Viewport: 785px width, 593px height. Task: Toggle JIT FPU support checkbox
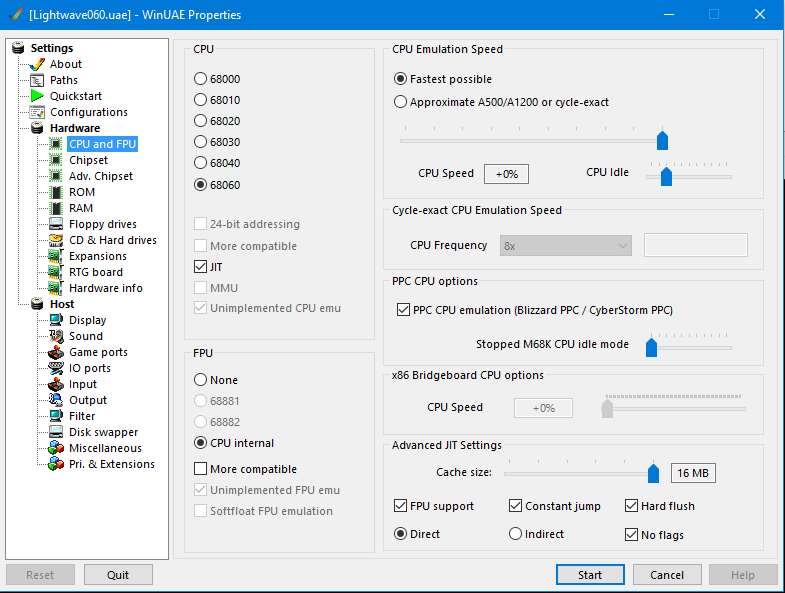(401, 506)
